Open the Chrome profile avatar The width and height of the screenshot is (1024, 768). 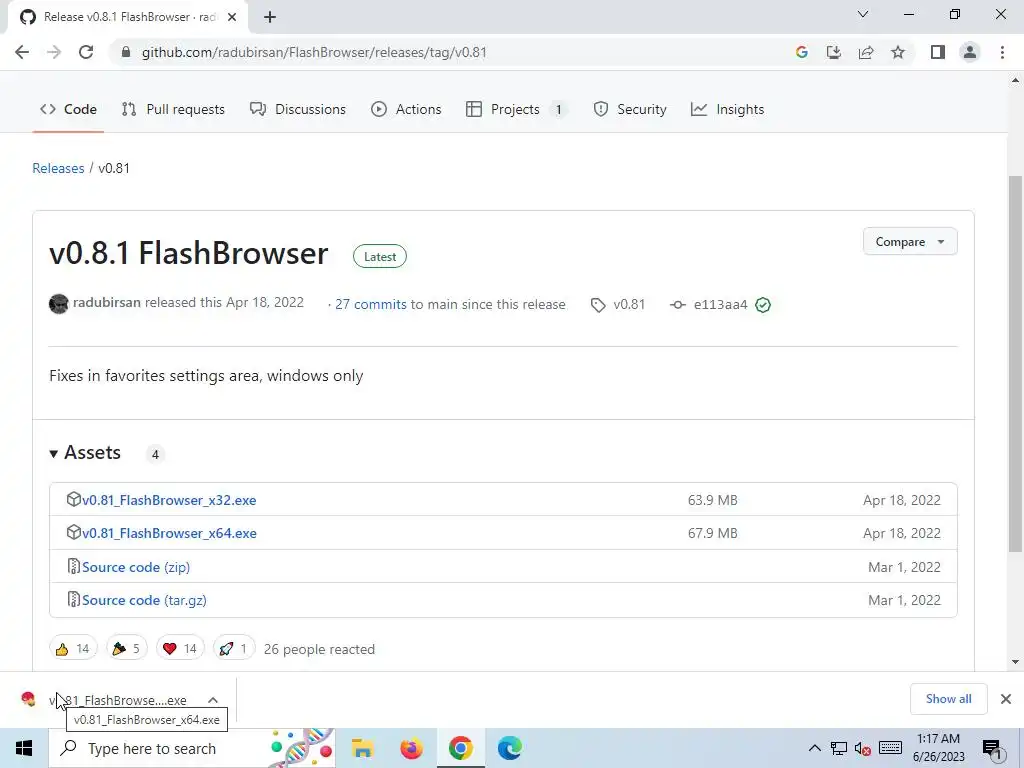(970, 52)
